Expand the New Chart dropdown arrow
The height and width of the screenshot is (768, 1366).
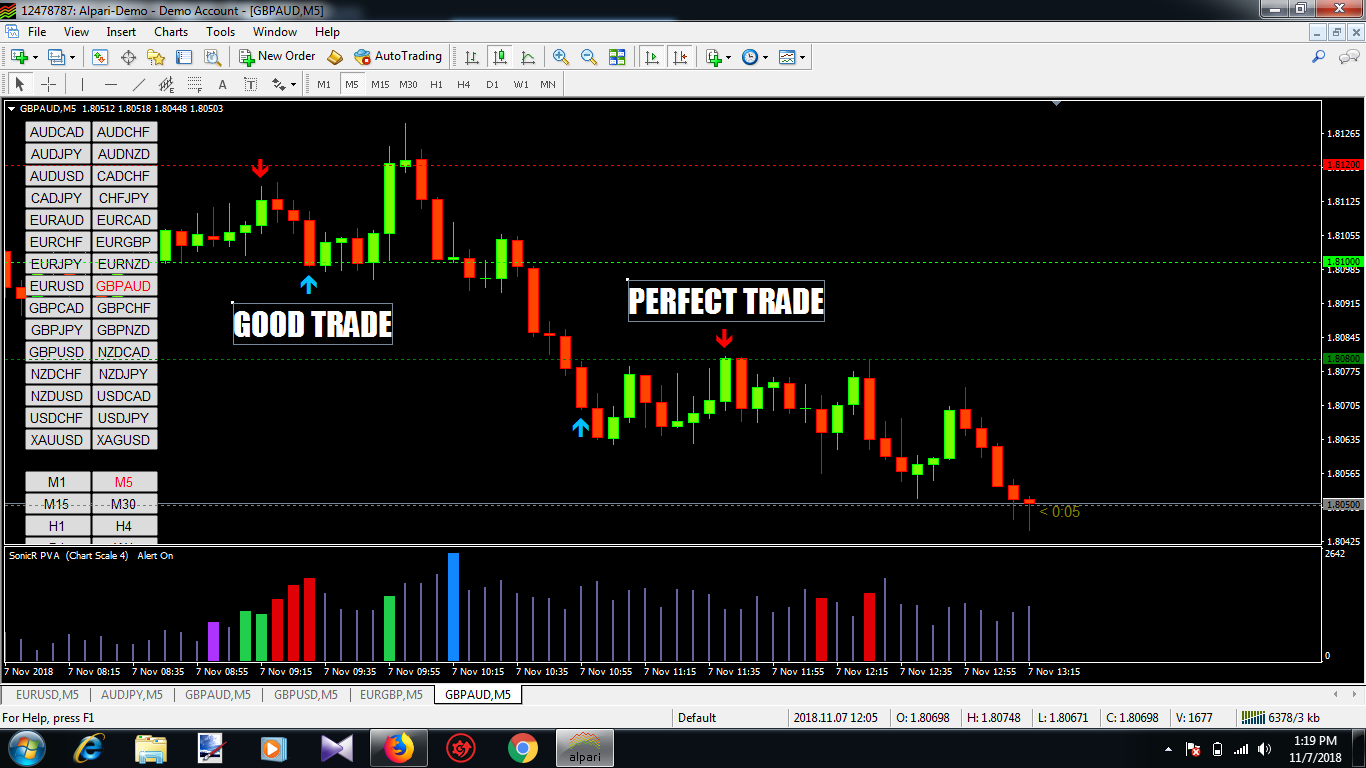35,57
